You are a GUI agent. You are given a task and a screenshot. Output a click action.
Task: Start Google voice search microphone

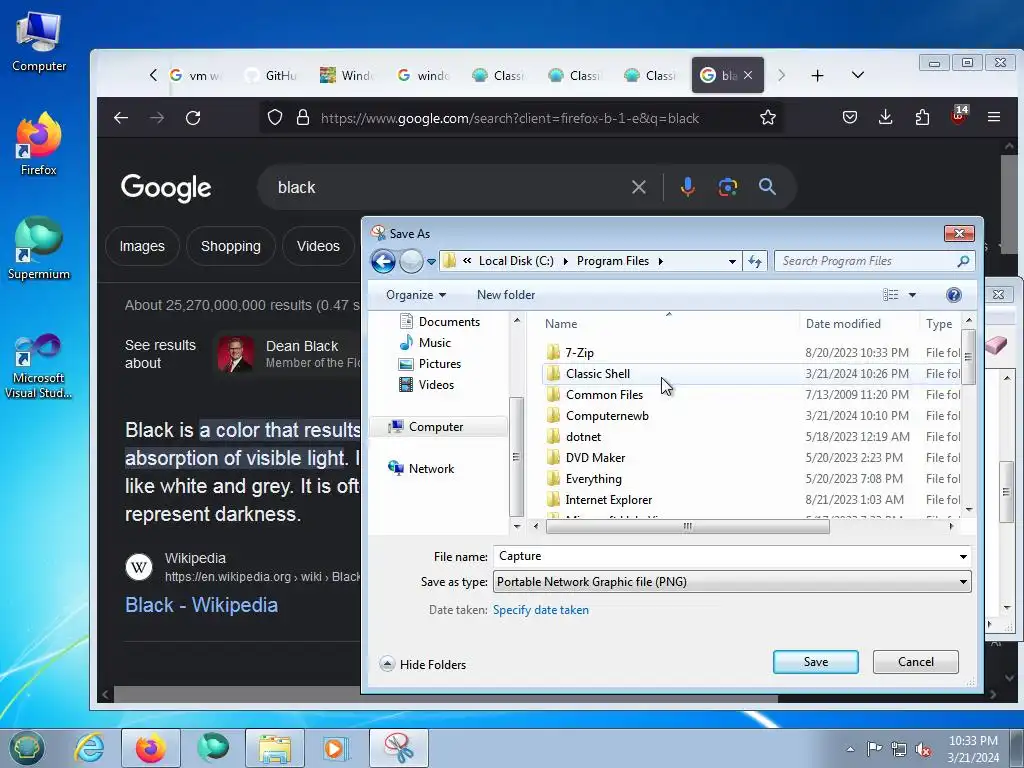pos(687,187)
